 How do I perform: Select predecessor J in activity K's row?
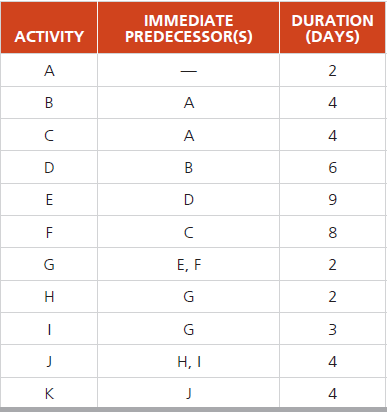(x=189, y=394)
